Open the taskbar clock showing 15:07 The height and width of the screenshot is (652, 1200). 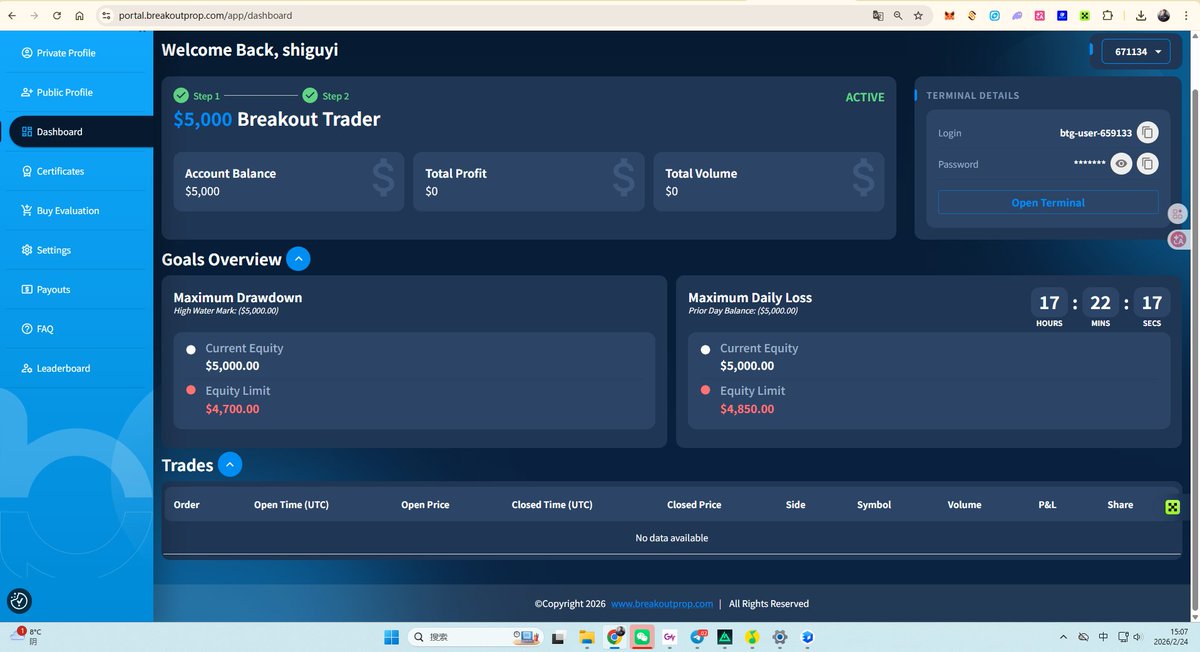[x=1171, y=637]
